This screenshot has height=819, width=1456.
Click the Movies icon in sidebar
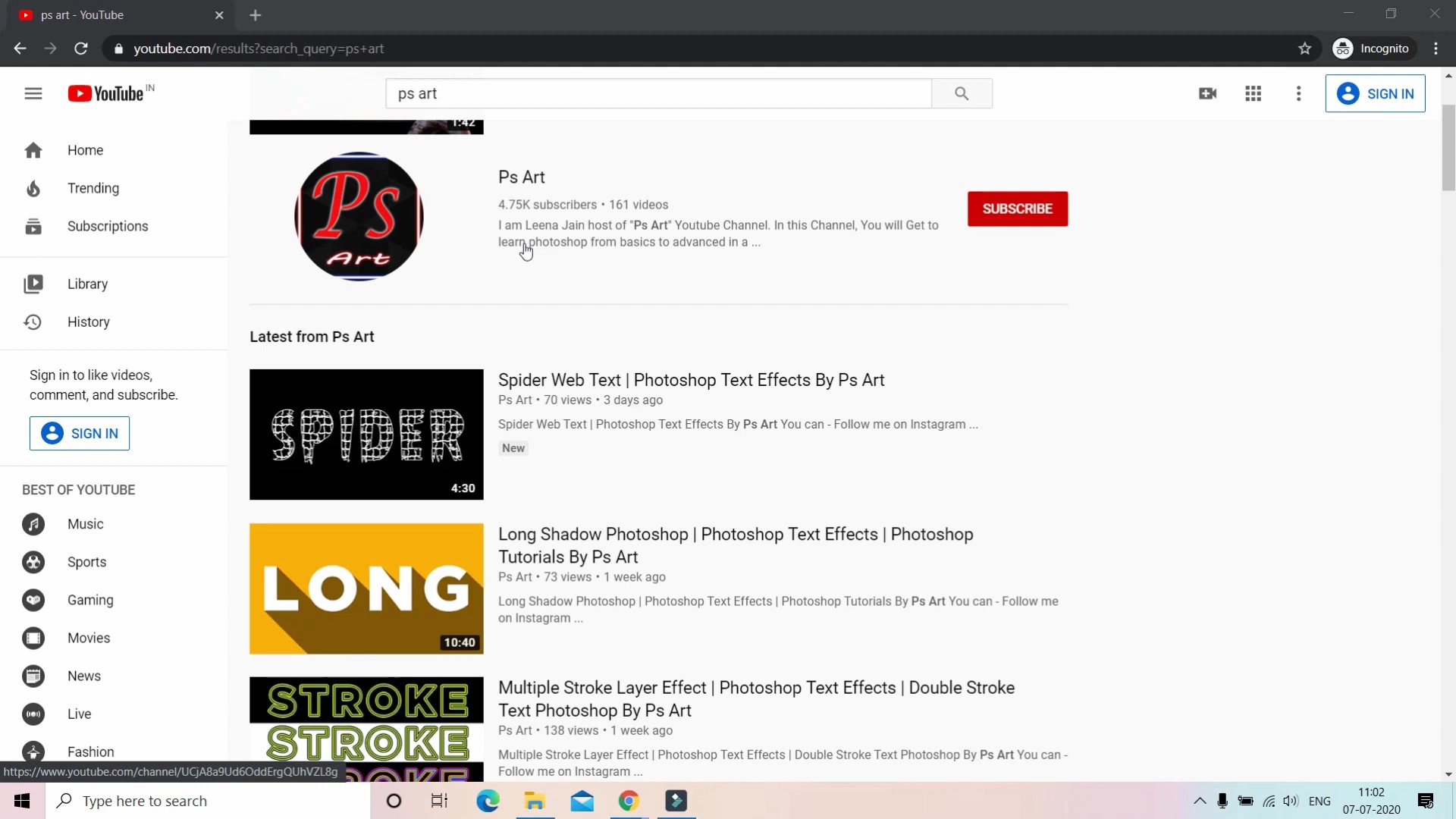click(33, 638)
